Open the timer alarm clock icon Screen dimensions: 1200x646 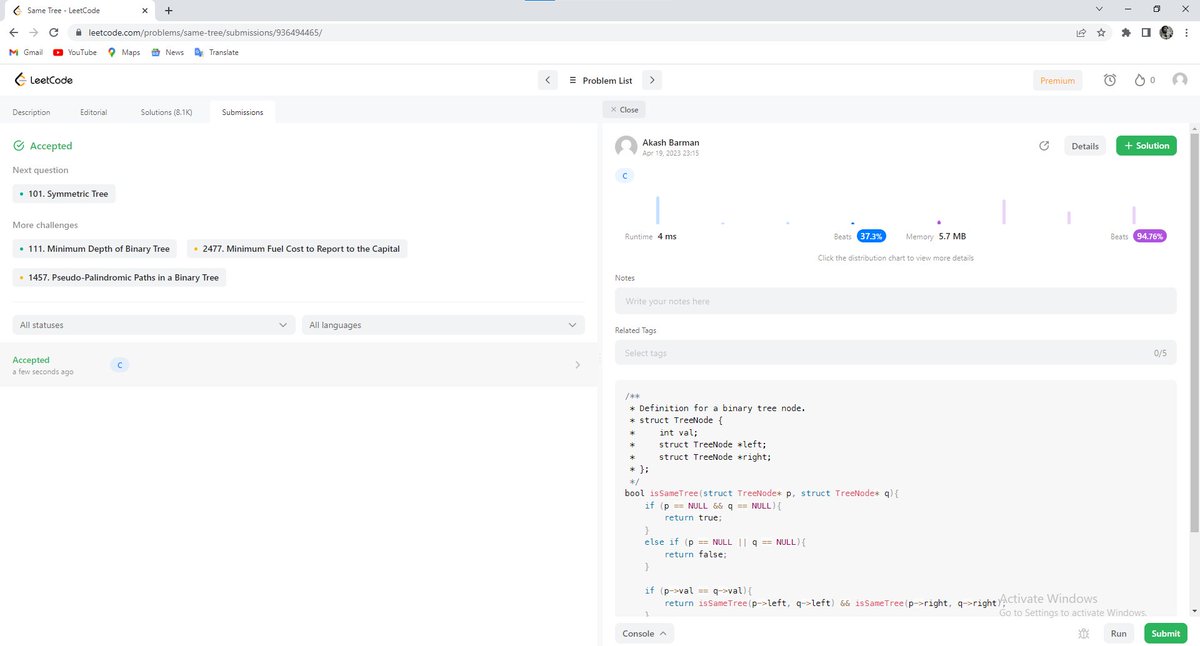pos(1110,80)
